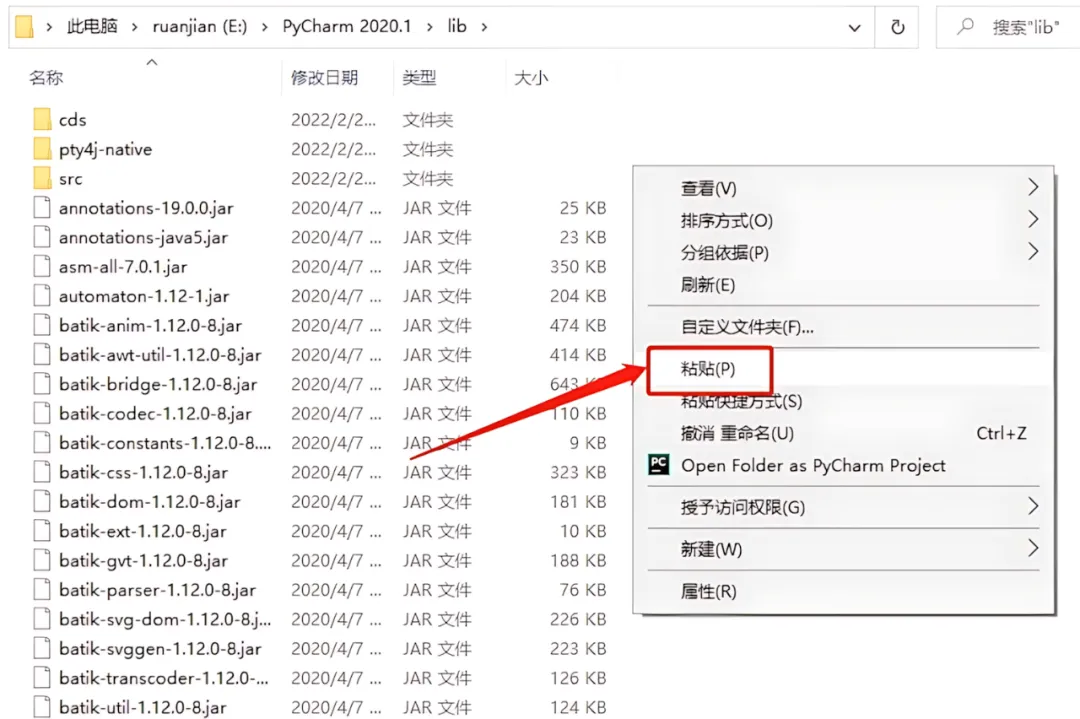Viewport: 1080px width, 719px height.
Task: Click batik-ext-1.12.0-8.jar file icon
Action: 42,531
